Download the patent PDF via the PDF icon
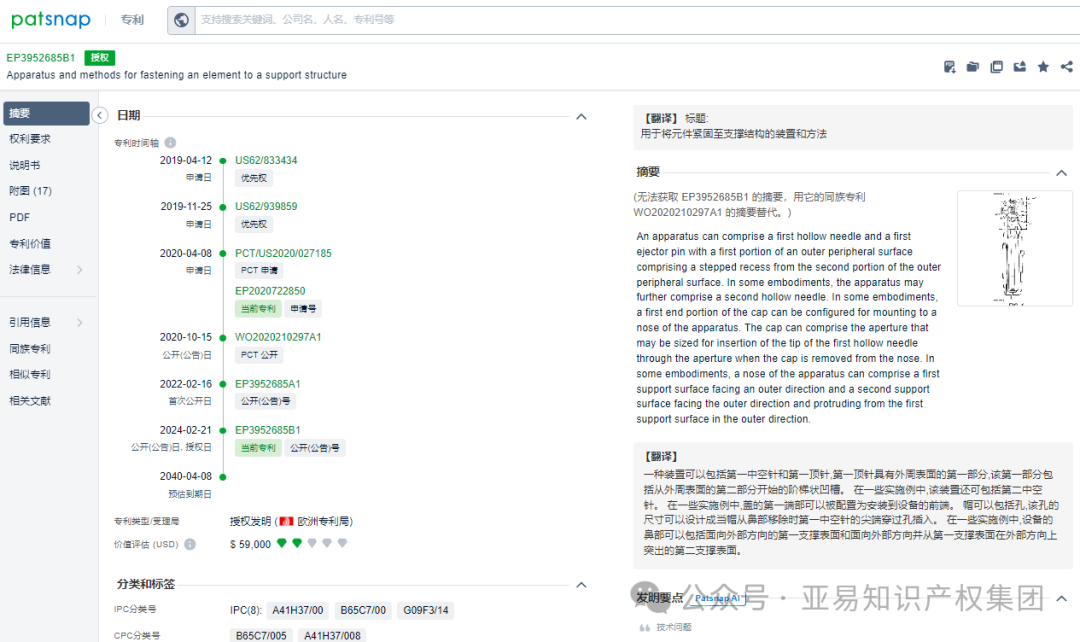Image resolution: width=1080 pixels, height=642 pixels. pyautogui.click(x=949, y=66)
